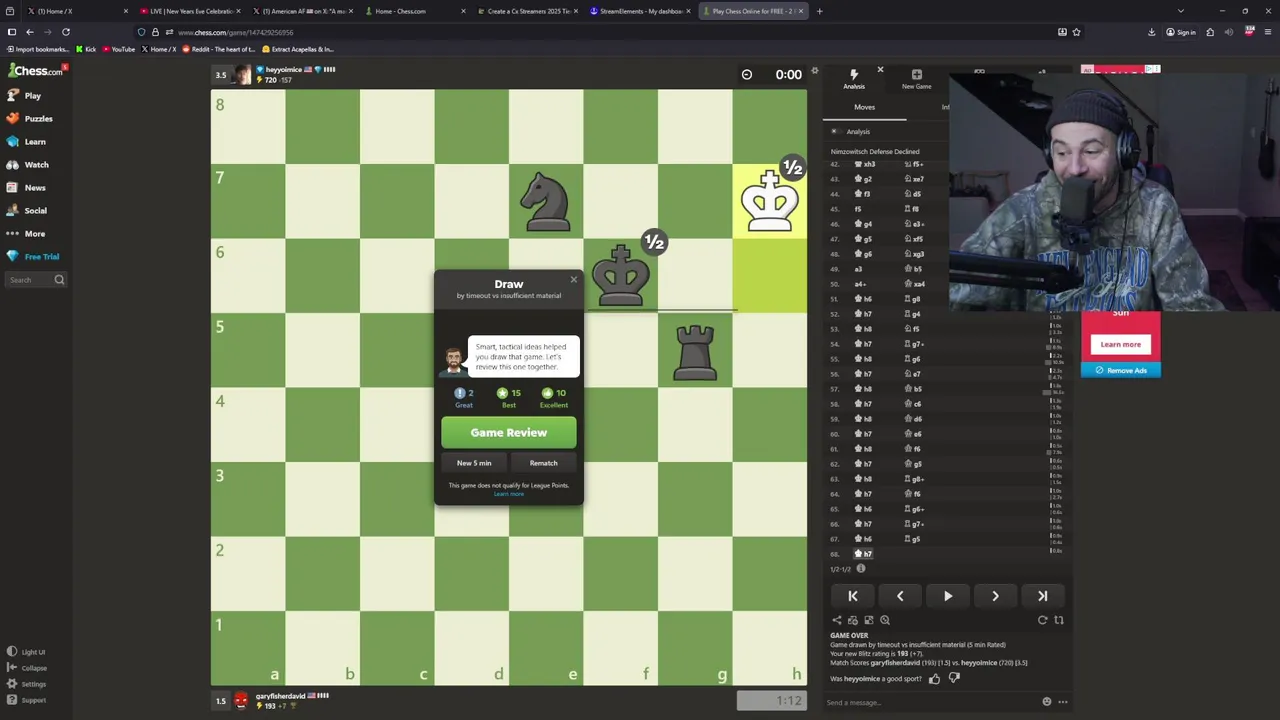Open the Kick bookmark

coord(87,49)
